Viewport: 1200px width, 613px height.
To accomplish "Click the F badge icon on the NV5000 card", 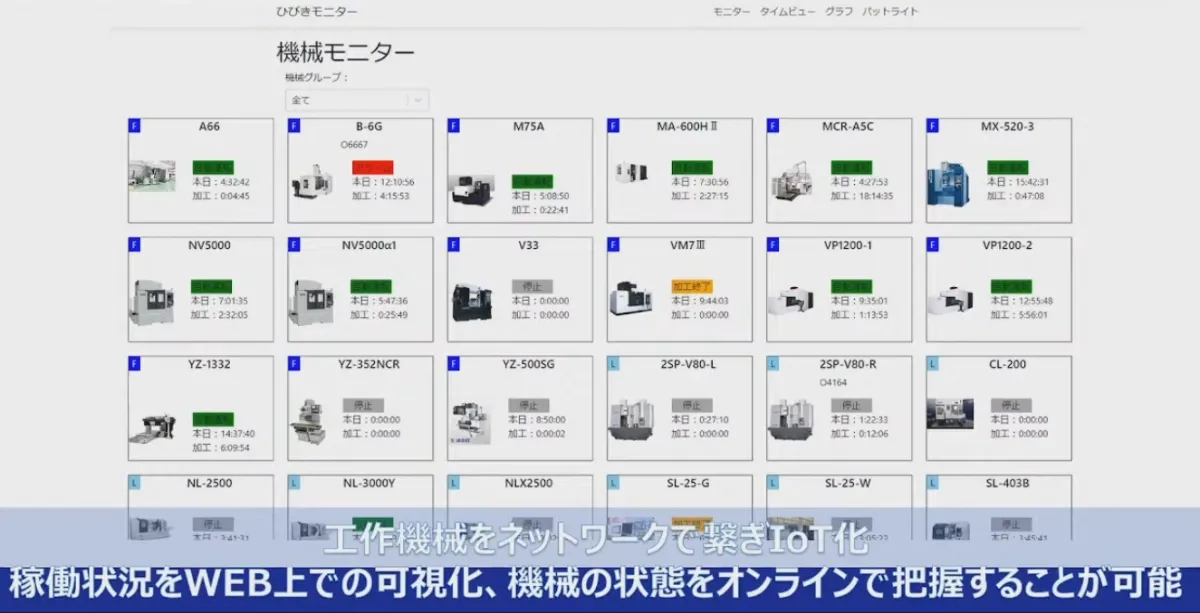I will (134, 245).
